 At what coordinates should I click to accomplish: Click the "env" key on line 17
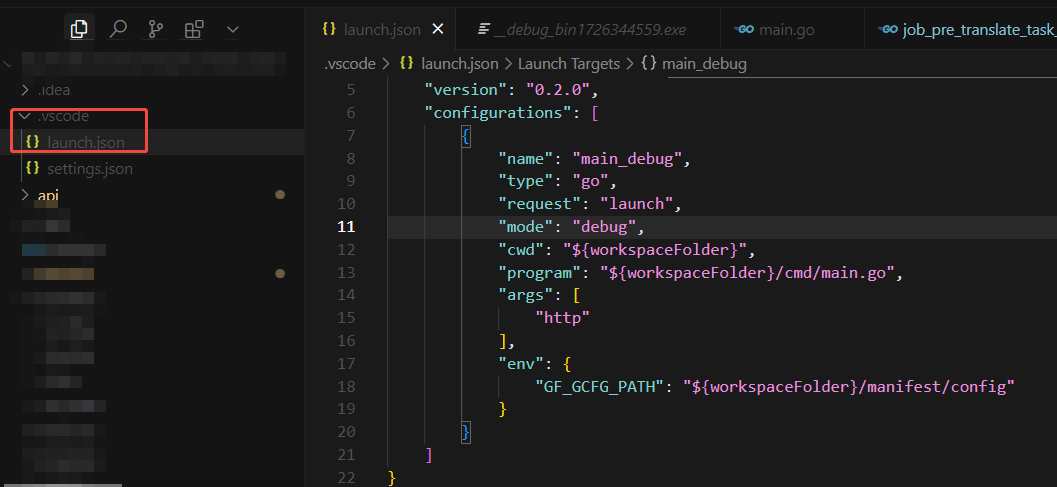tap(521, 364)
